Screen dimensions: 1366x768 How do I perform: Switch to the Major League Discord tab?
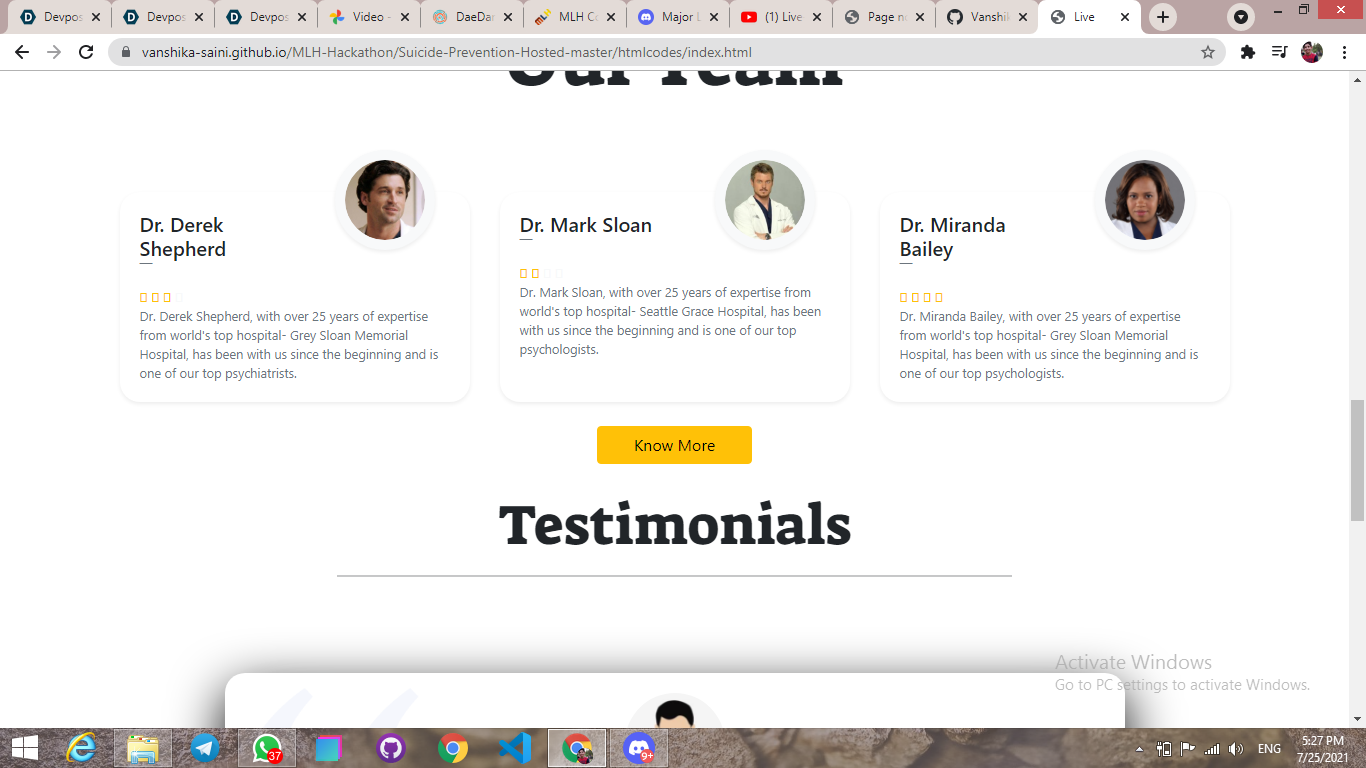pos(678,17)
